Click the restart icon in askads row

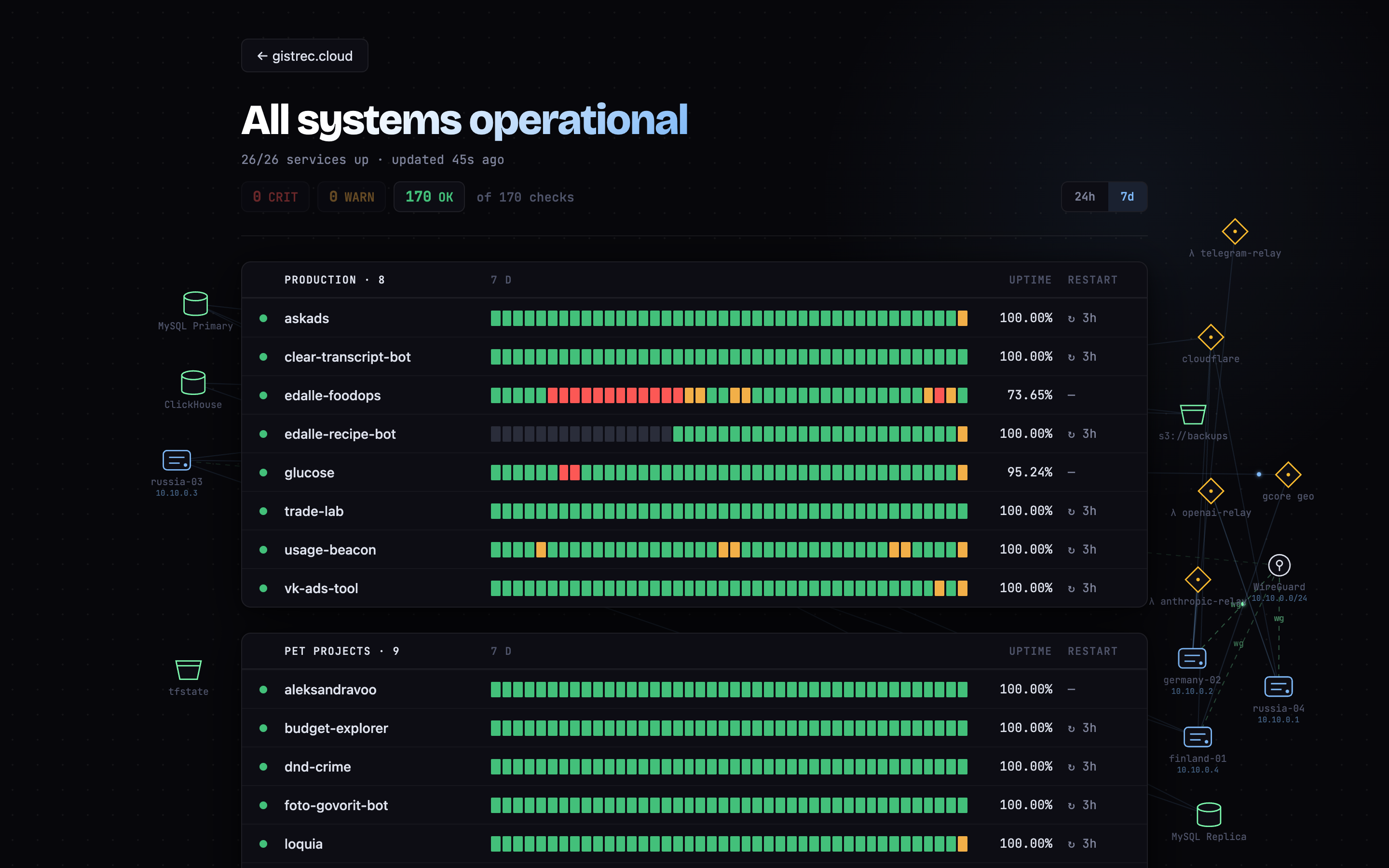1071,319
